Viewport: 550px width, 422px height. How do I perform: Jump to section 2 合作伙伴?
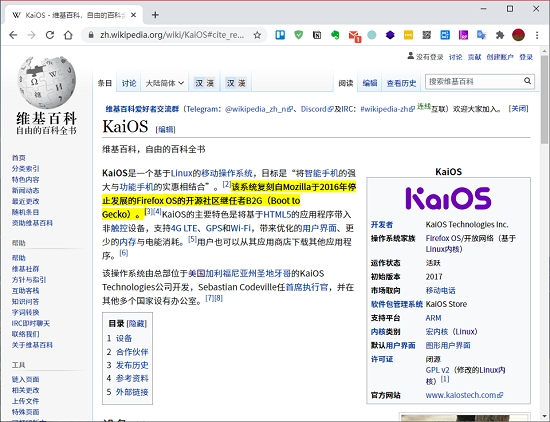132,352
